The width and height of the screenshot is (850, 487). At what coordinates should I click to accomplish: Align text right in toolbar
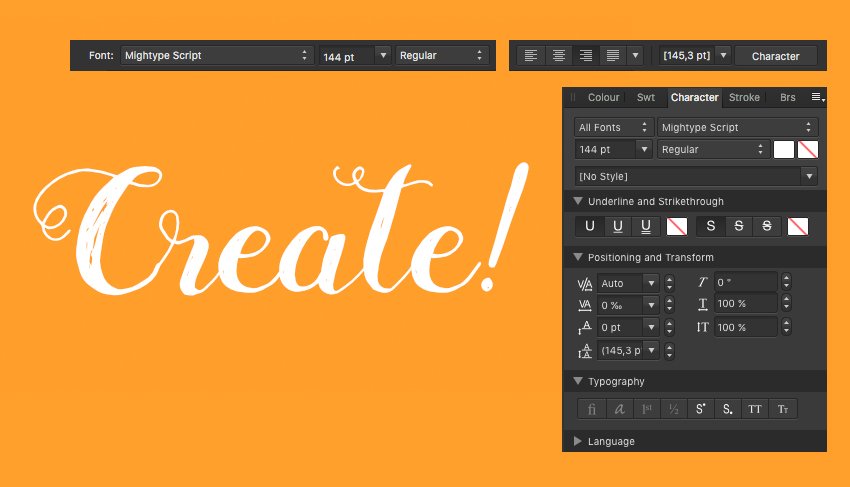pyautogui.click(x=585, y=55)
